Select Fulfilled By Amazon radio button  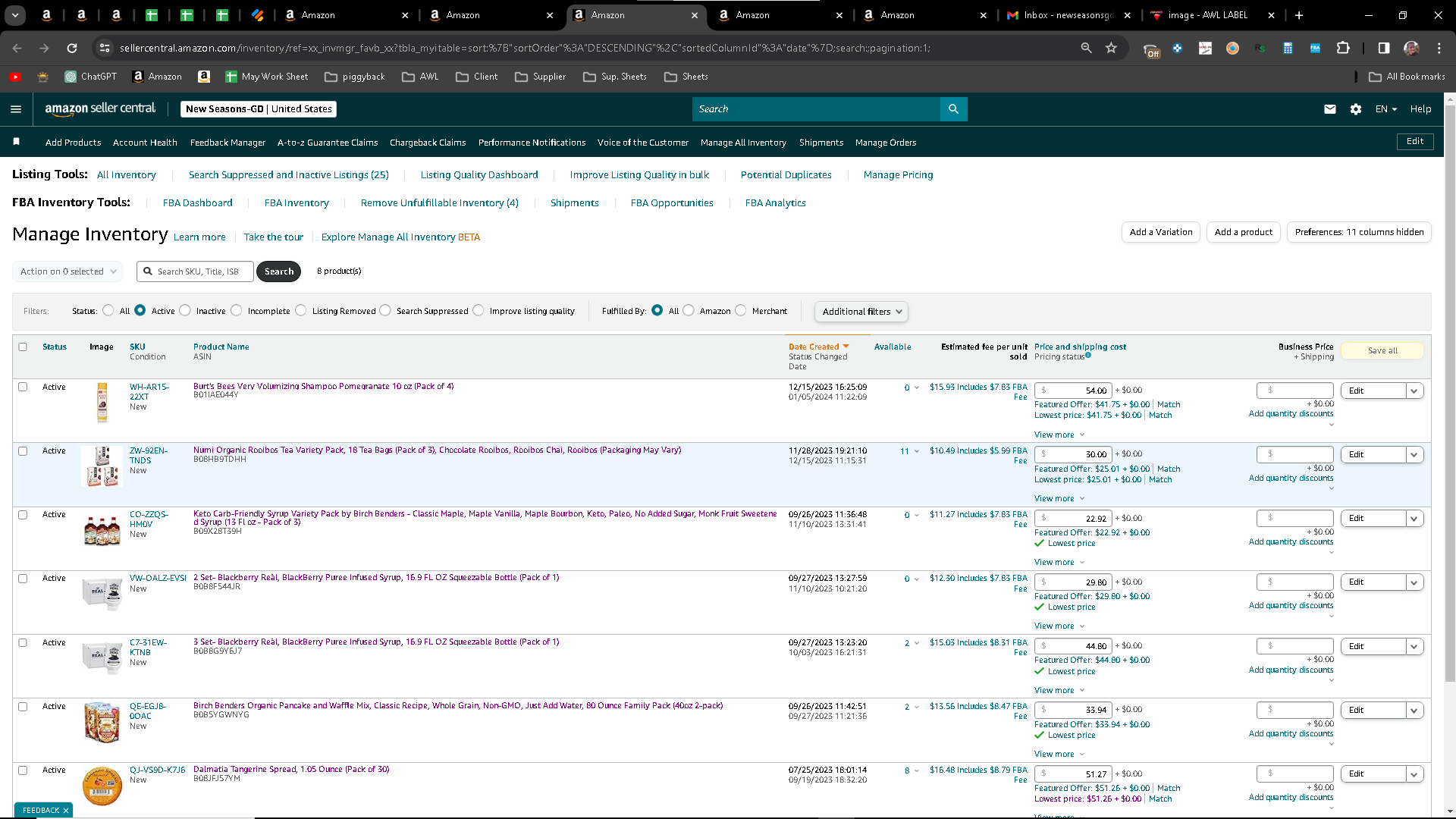pyautogui.click(x=689, y=310)
